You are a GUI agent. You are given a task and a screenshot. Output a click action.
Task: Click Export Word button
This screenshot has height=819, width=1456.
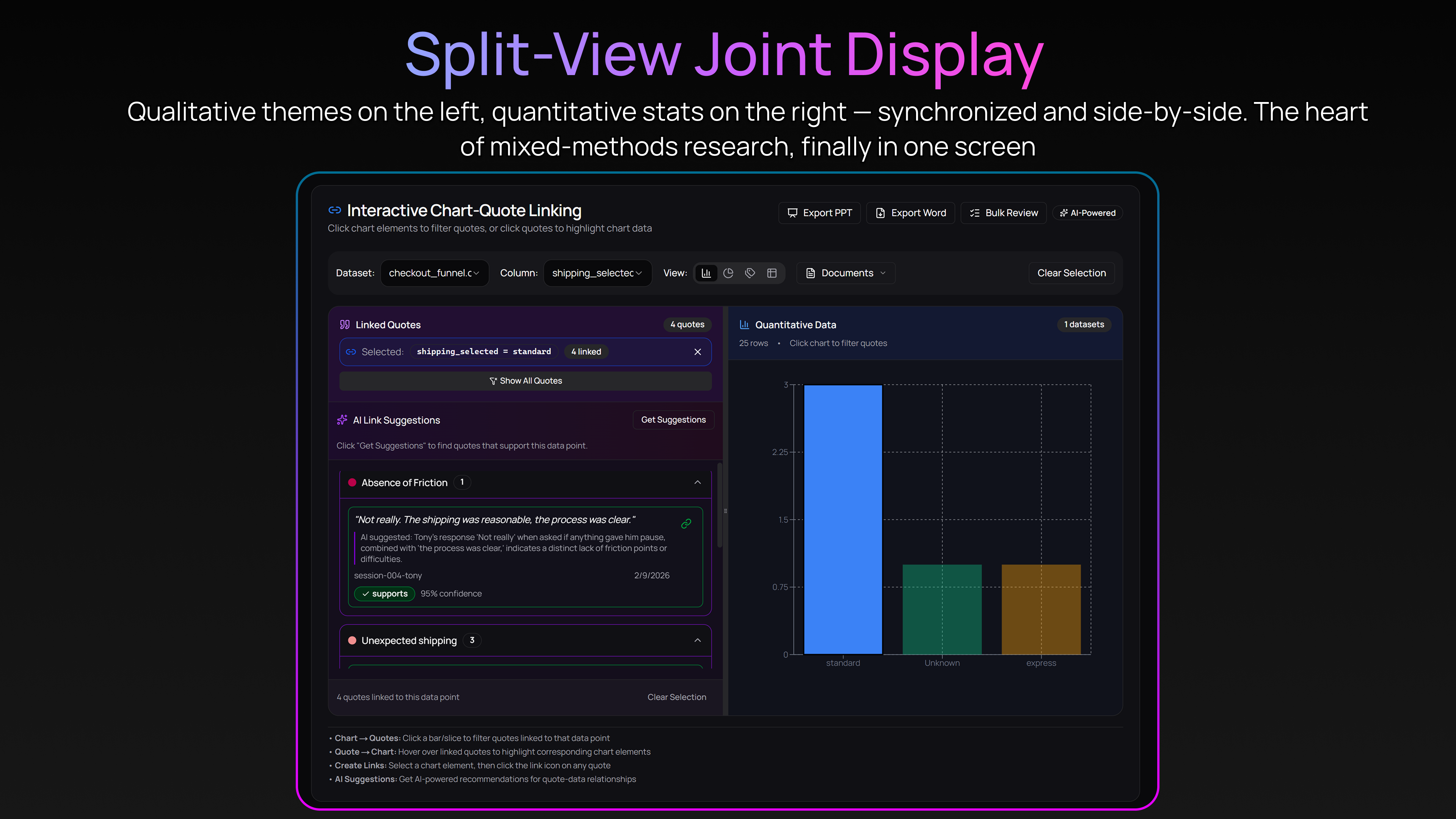pos(910,213)
